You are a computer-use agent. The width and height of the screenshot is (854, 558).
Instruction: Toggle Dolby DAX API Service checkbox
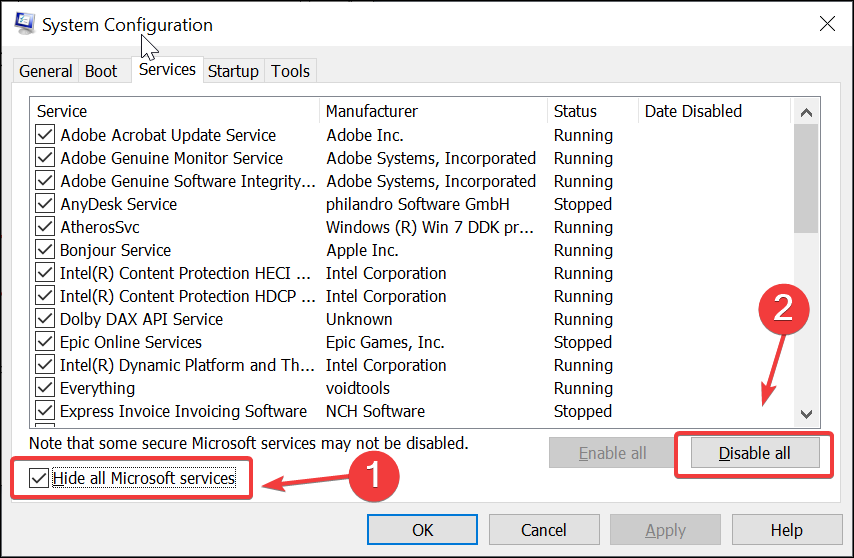45,318
